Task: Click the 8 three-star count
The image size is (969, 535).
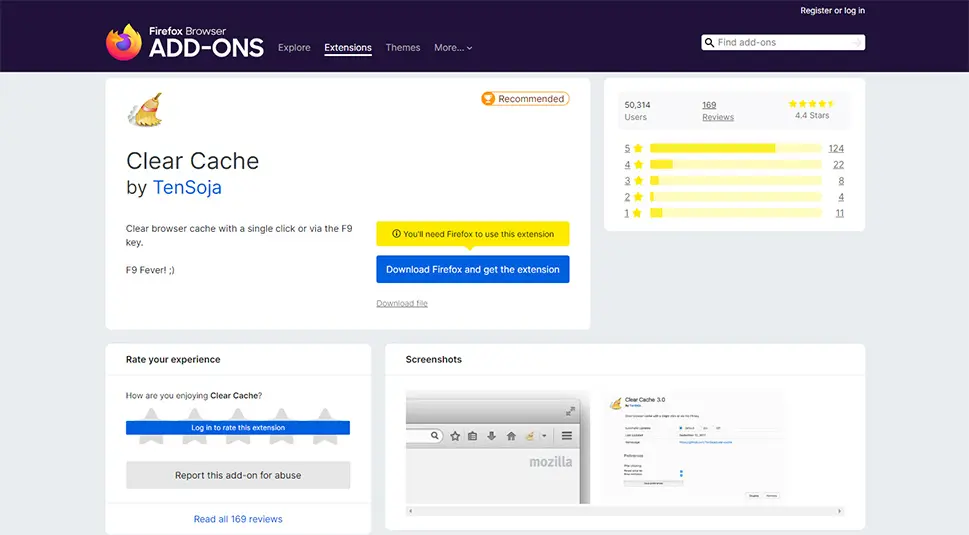Action: click(x=841, y=180)
